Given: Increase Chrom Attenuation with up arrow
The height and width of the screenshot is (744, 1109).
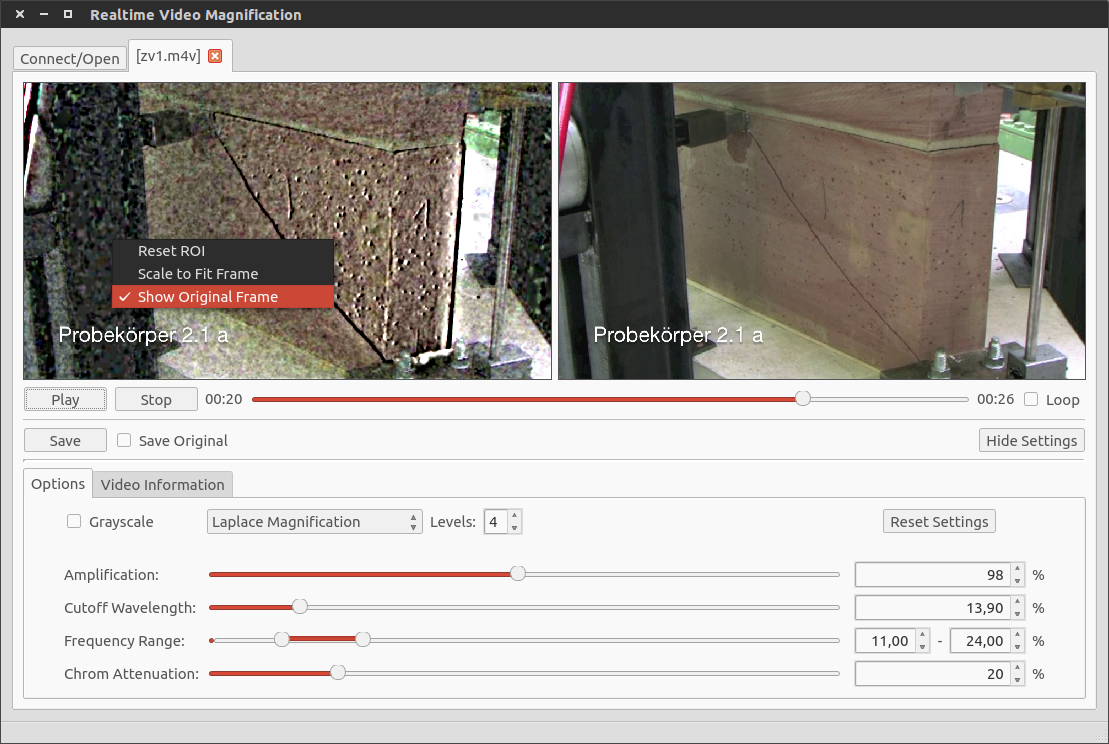Looking at the screenshot, I should (x=1017, y=668).
